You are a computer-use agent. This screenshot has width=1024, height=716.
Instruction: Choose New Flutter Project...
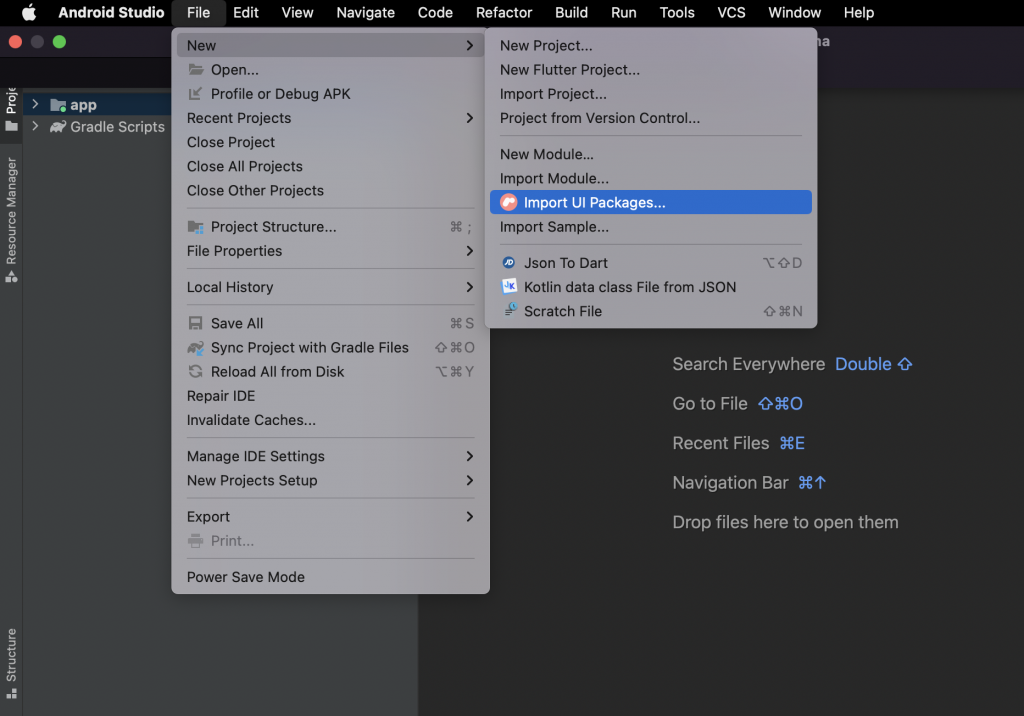(x=650, y=70)
